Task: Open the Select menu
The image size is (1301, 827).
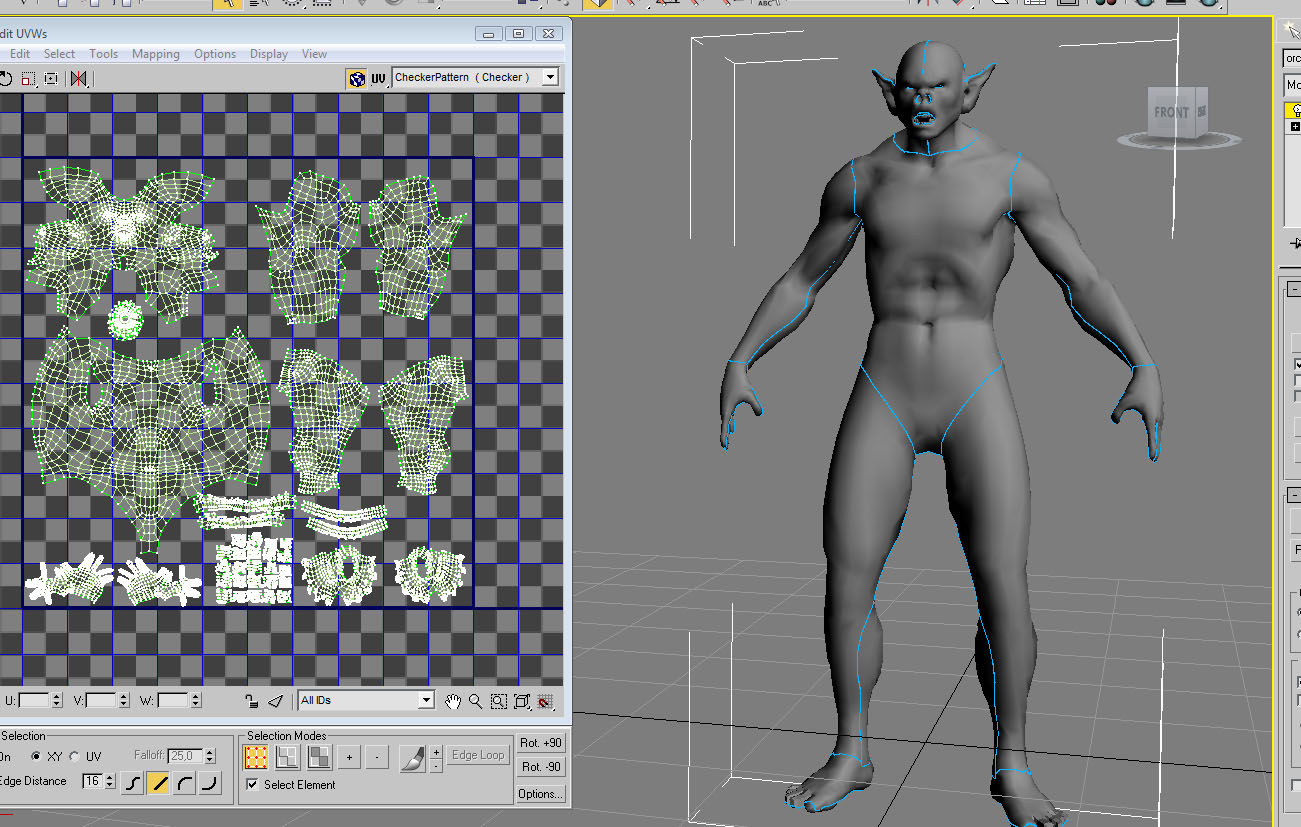Action: [59, 54]
